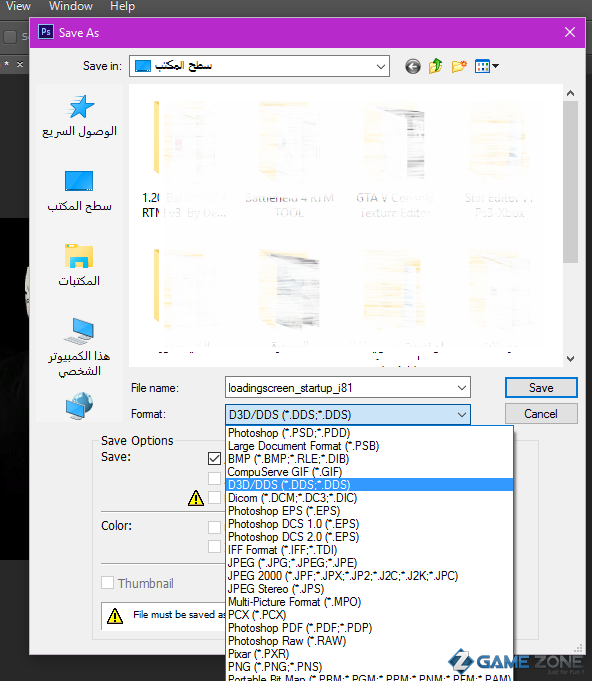Open This PC sidebar shortcut
This screenshot has width=592, height=681.
click(79, 347)
